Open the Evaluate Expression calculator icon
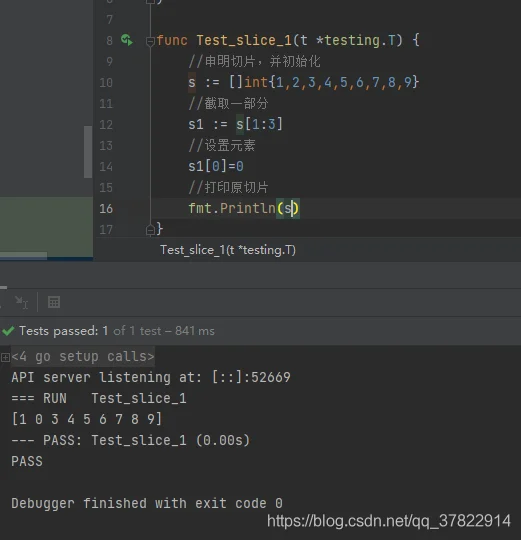This screenshot has width=521, height=540. (54, 302)
